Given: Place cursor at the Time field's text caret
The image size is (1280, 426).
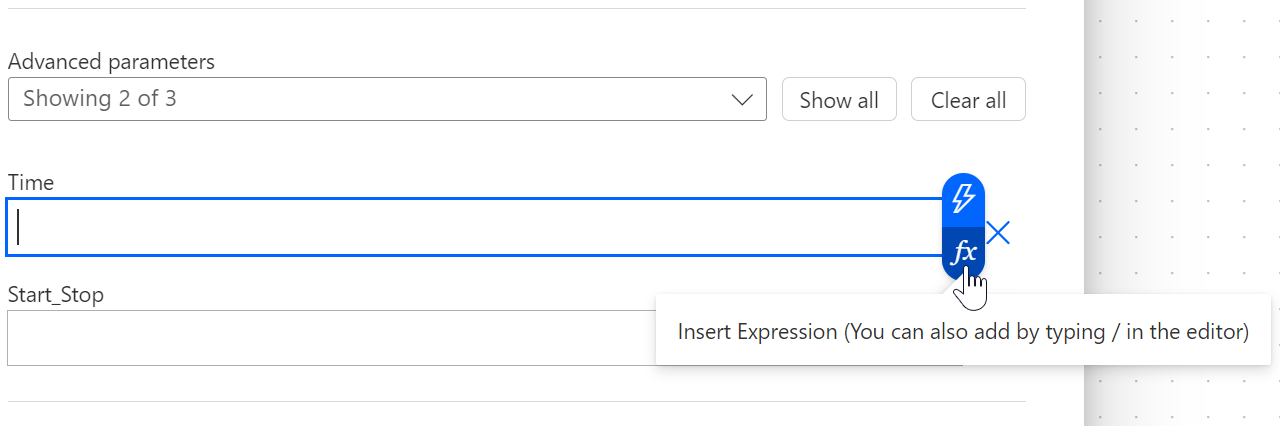Looking at the screenshot, I should [19, 228].
